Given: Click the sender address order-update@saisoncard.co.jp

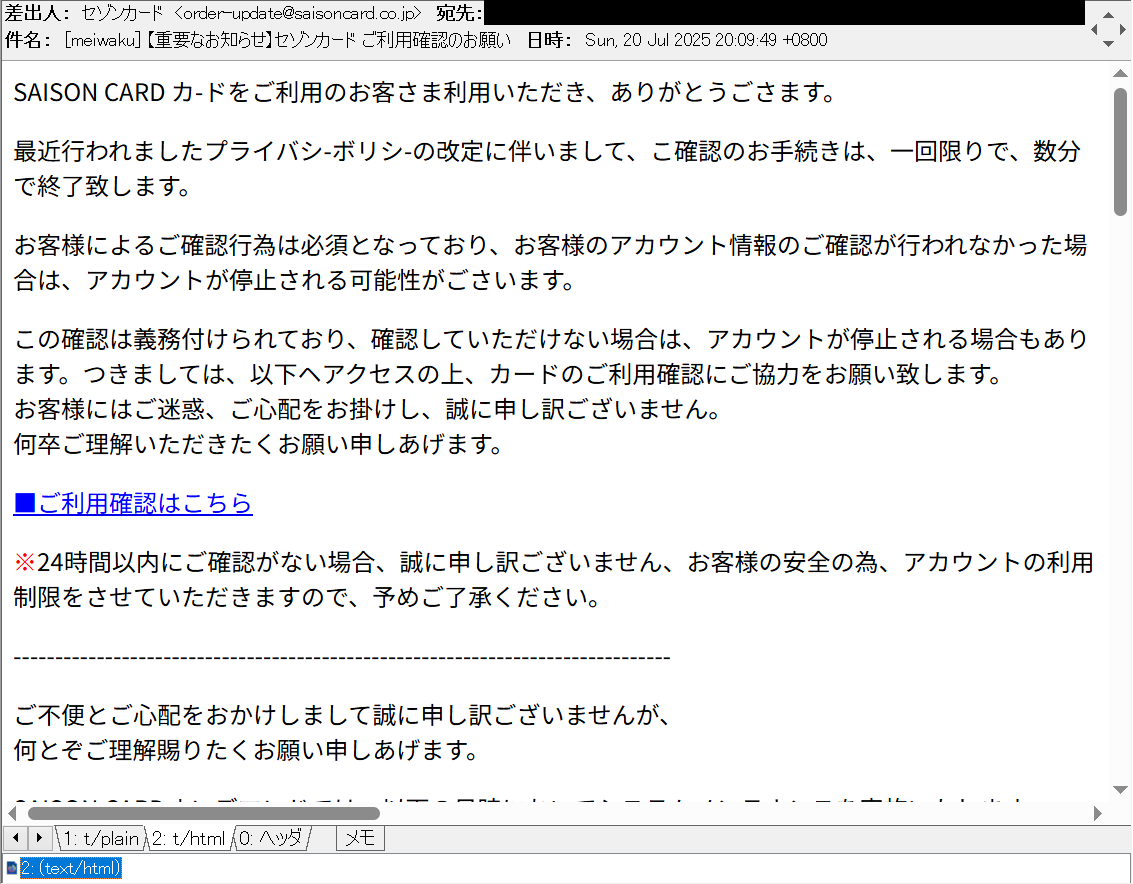Looking at the screenshot, I should (298, 13).
